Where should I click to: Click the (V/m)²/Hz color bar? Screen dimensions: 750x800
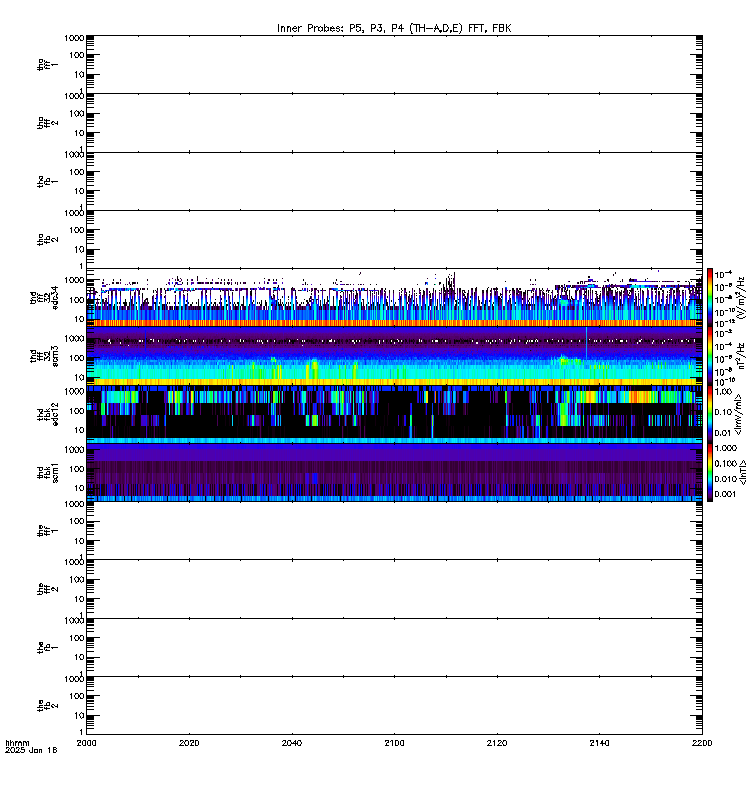(710, 298)
